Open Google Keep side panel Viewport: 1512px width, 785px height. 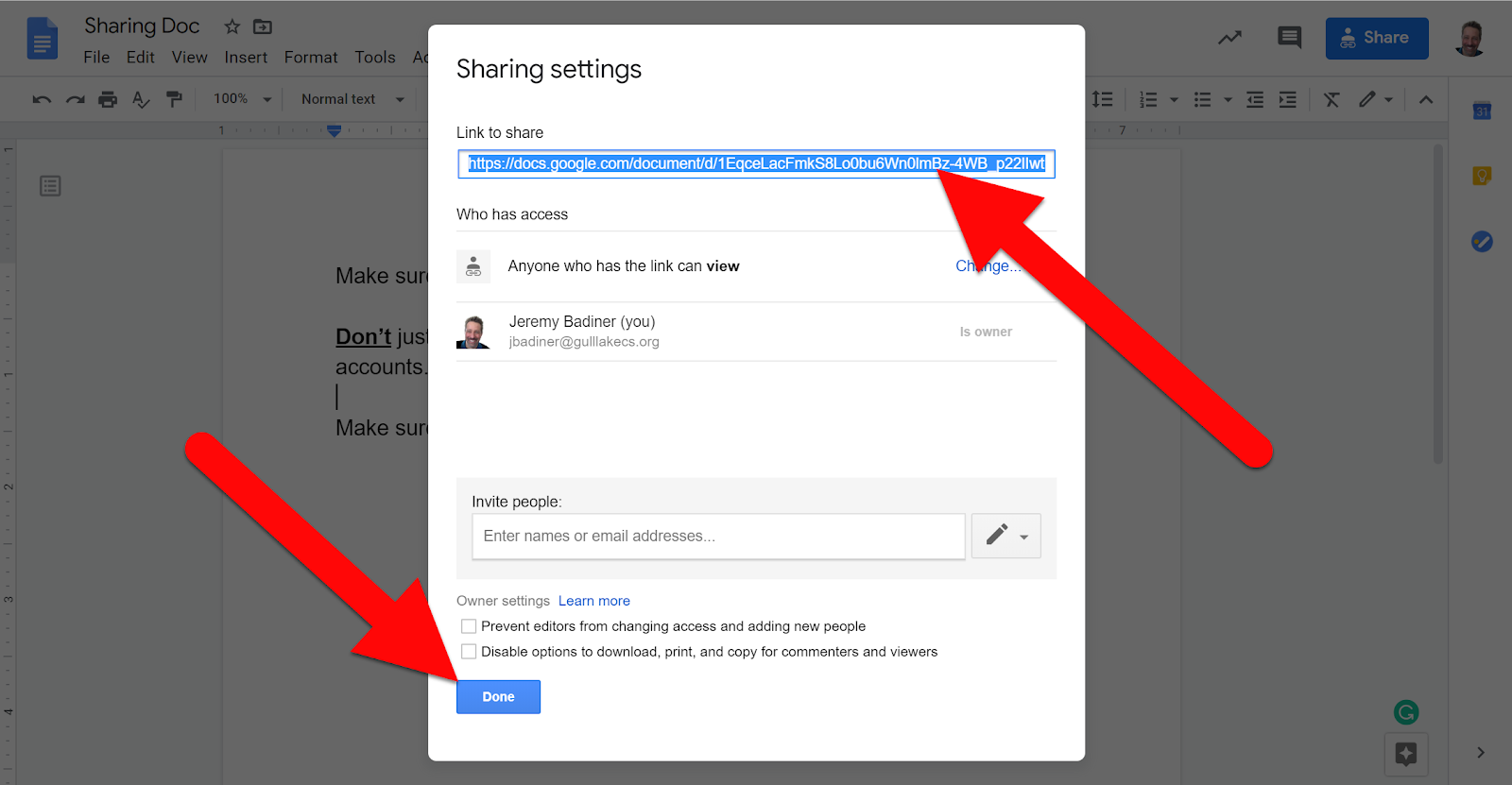[x=1482, y=176]
